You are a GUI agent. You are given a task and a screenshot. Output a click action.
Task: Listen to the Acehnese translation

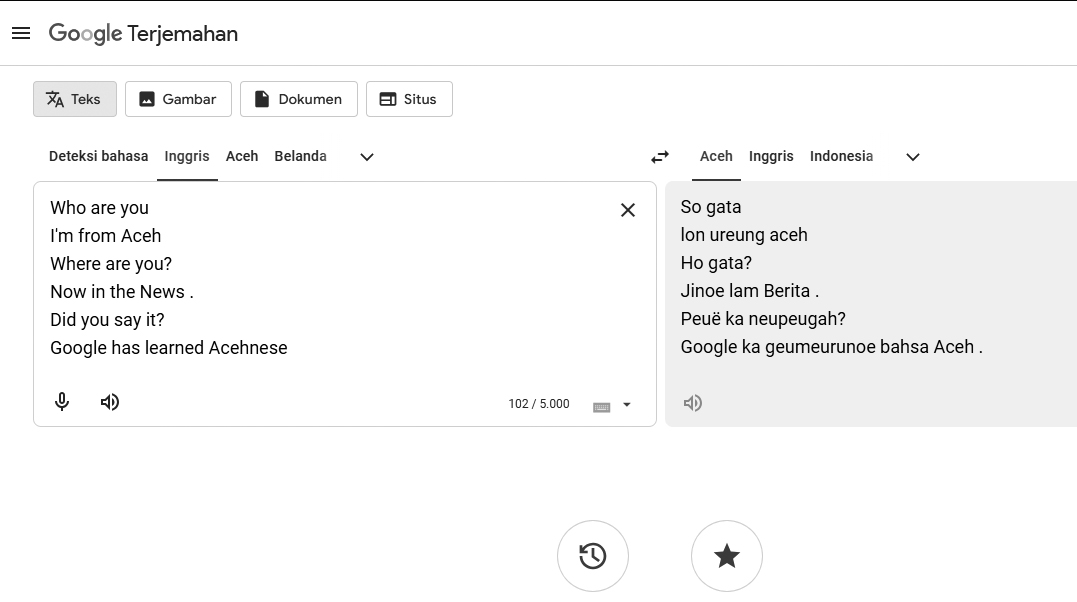pyautogui.click(x=693, y=403)
